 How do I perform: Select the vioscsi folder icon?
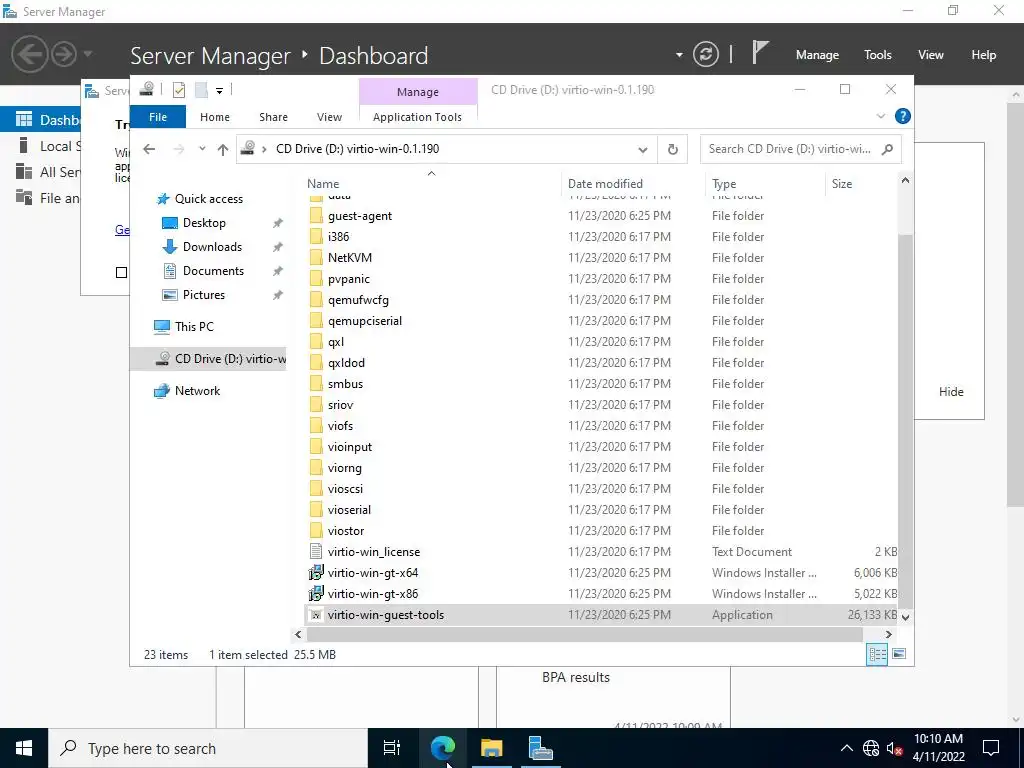[x=316, y=488]
